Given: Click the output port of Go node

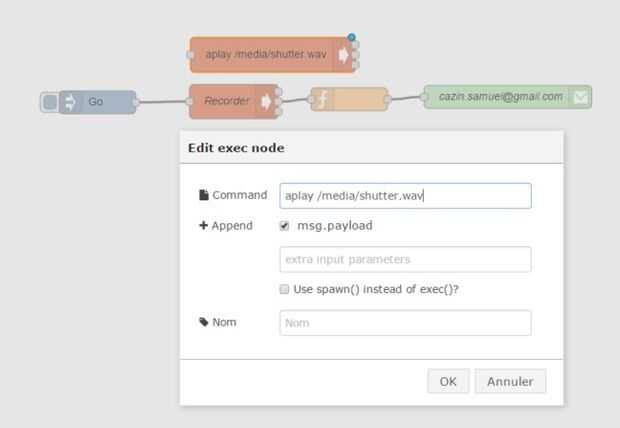Looking at the screenshot, I should [x=136, y=102].
